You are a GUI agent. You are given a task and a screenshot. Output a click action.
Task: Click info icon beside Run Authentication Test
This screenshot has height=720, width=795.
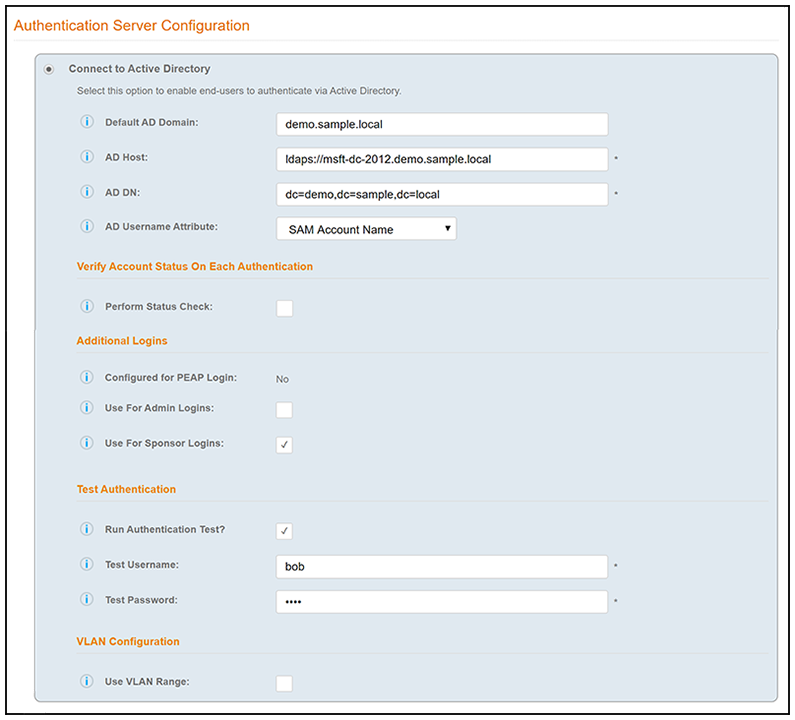click(x=87, y=529)
